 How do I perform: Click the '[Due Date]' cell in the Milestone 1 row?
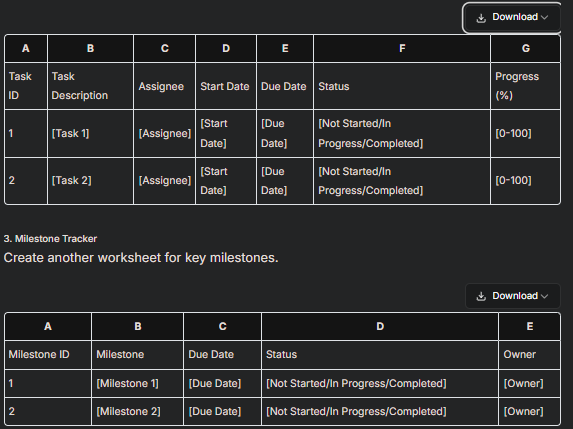(222, 383)
